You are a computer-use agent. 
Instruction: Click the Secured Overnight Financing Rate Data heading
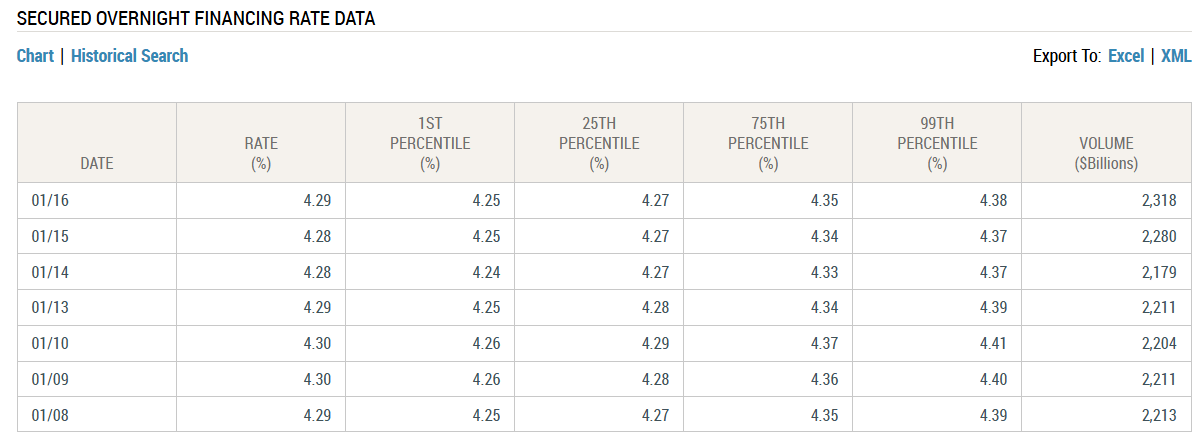(x=196, y=18)
